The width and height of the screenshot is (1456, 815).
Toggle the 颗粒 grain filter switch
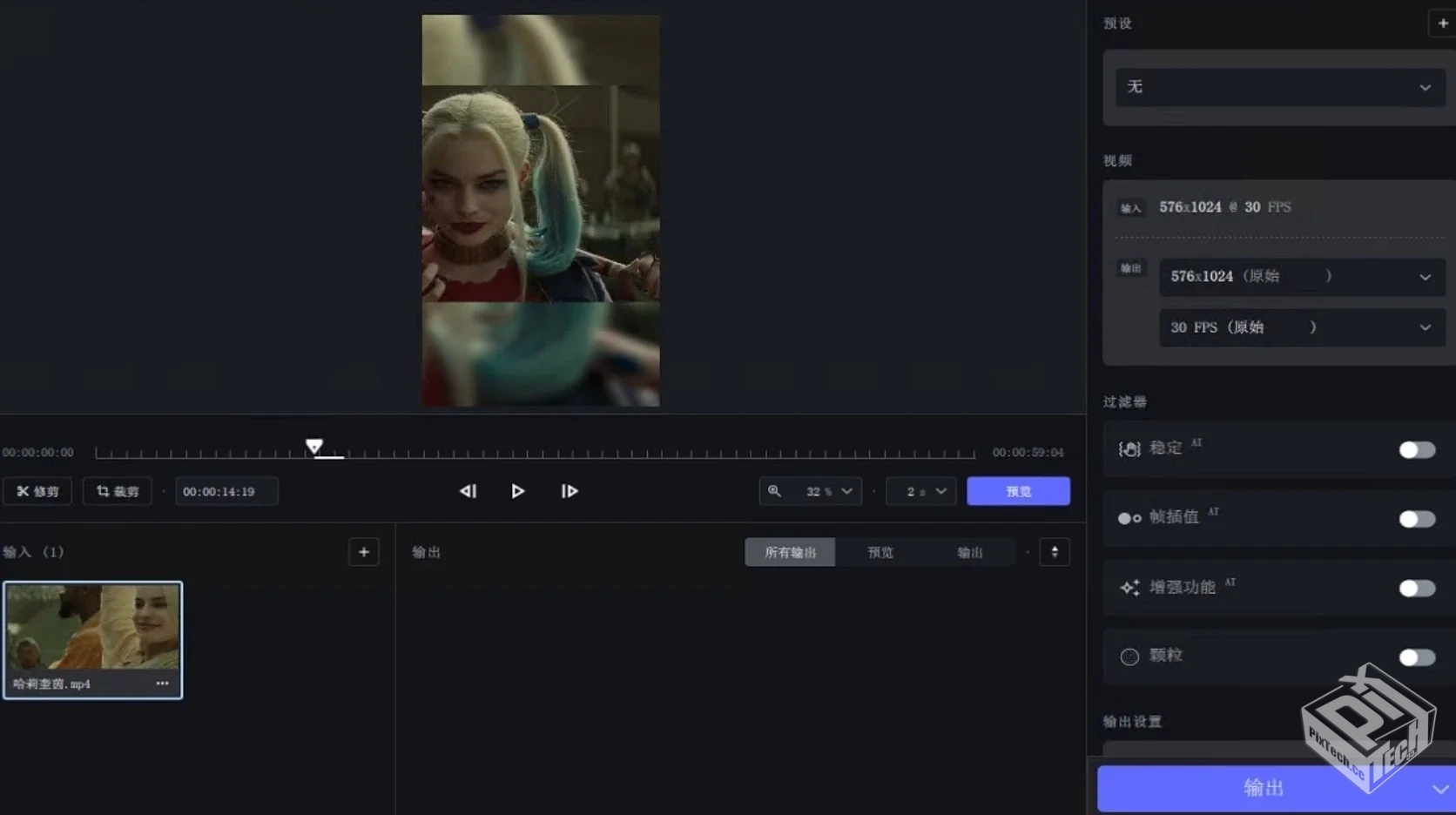(x=1416, y=657)
